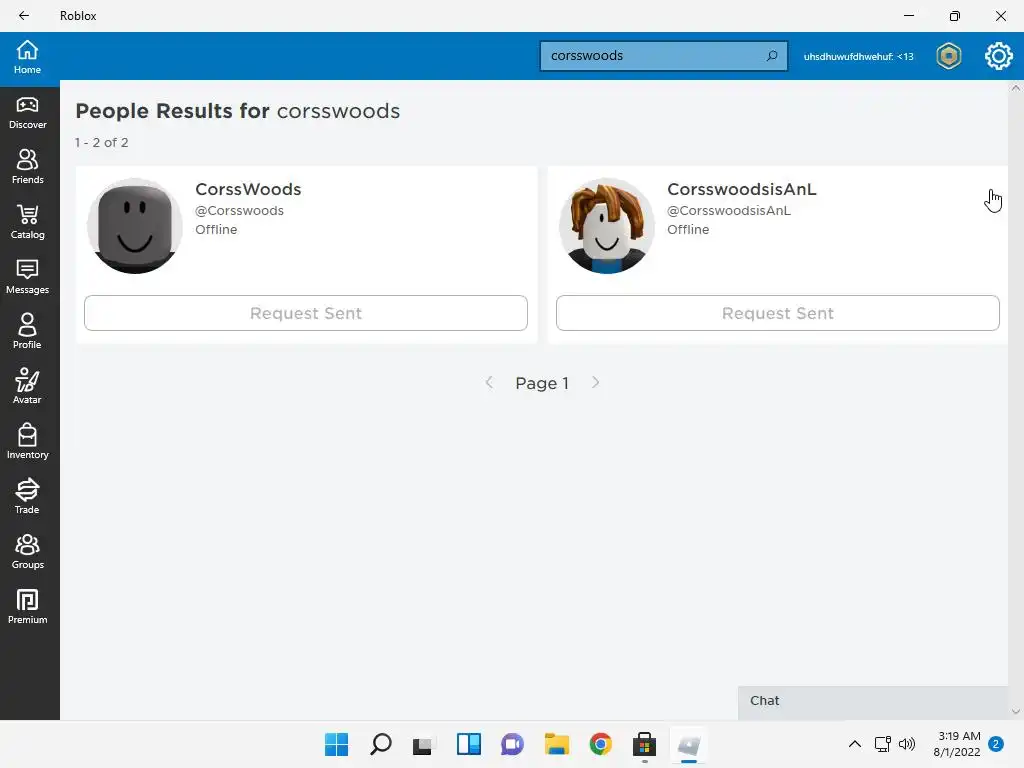Open File Explorer from the taskbar
The width and height of the screenshot is (1024, 768).
point(556,744)
